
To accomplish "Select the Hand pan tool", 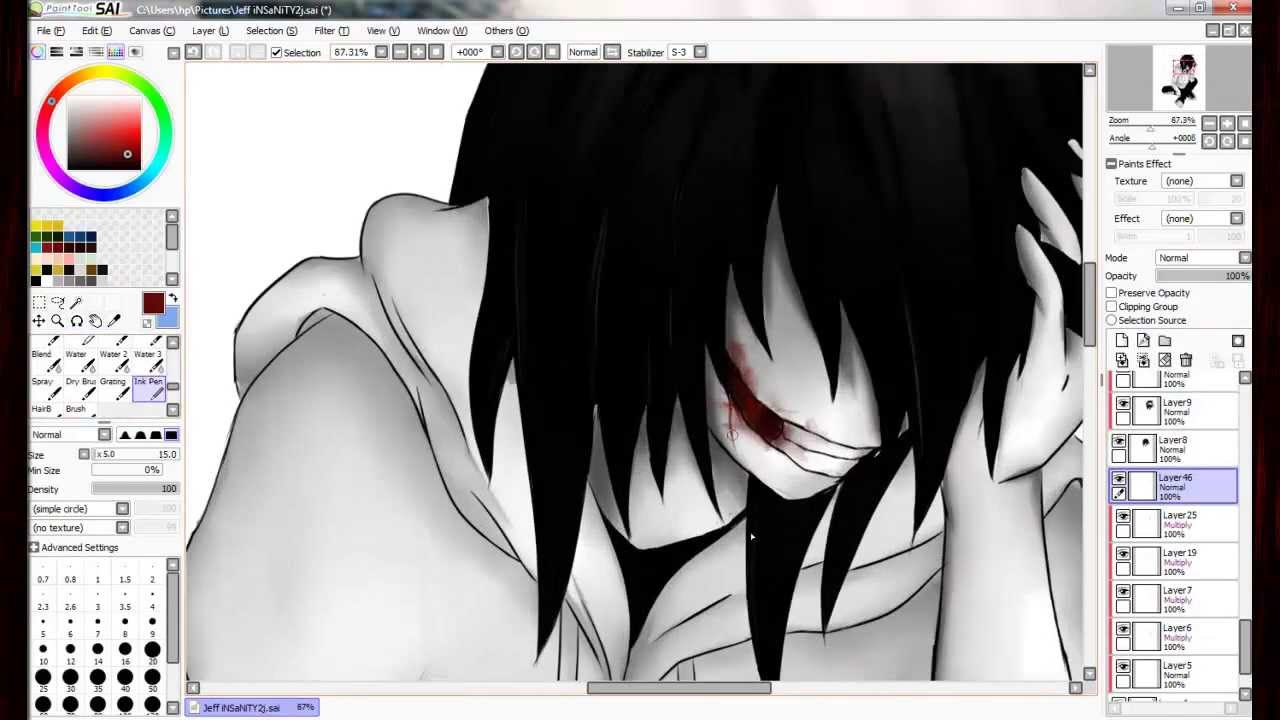I will [95, 321].
